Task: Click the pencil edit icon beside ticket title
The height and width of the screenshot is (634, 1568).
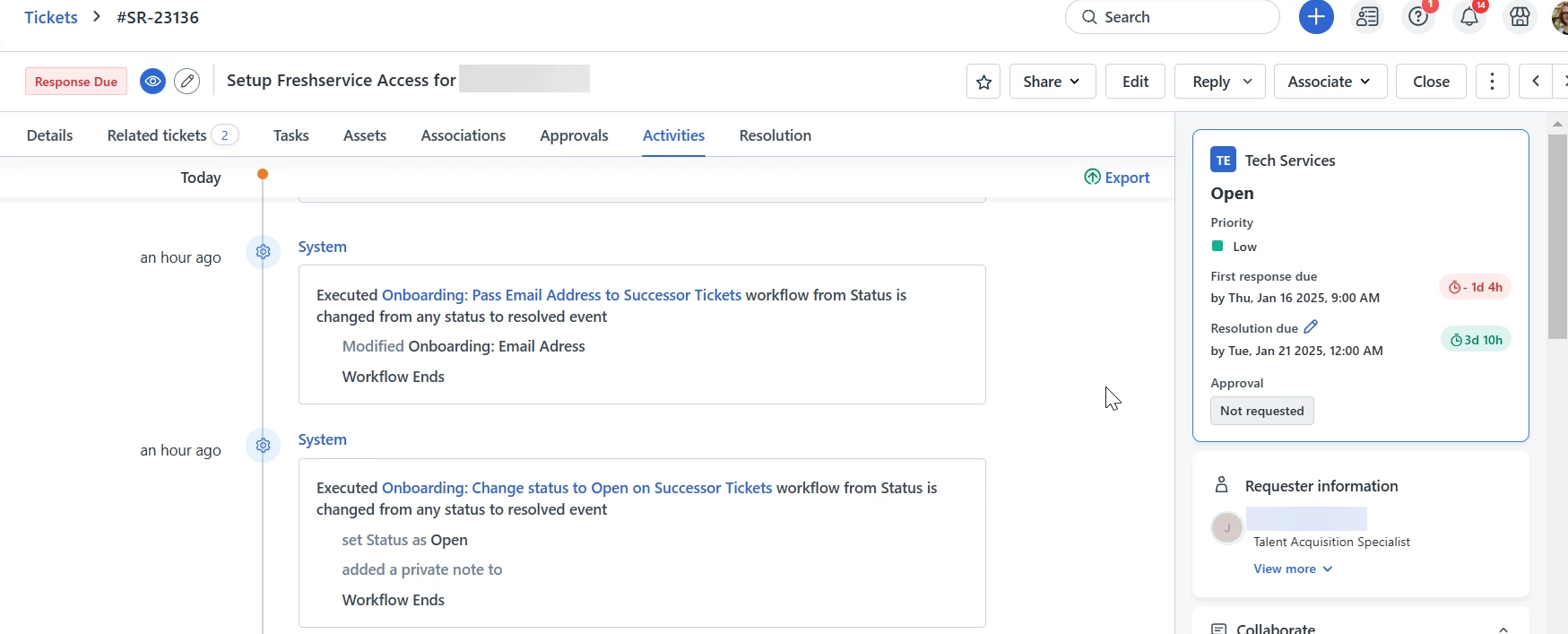Action: coord(186,82)
